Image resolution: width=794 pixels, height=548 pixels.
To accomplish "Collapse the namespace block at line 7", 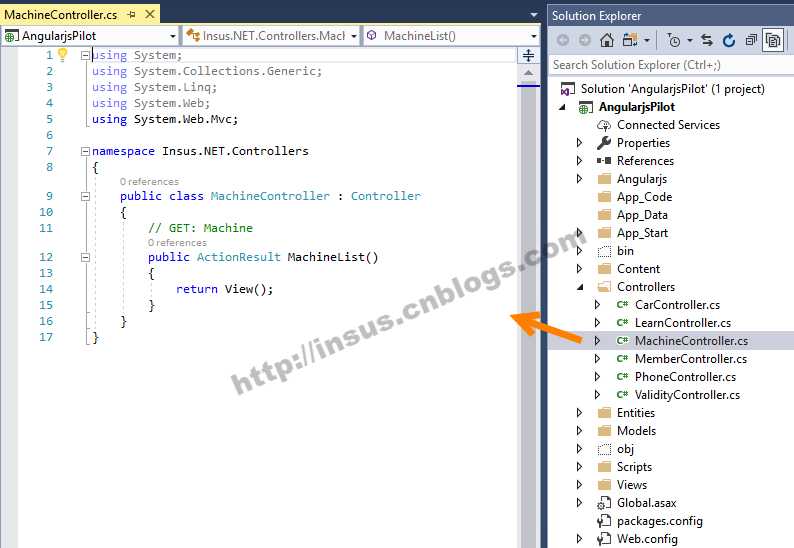I will pos(86,151).
